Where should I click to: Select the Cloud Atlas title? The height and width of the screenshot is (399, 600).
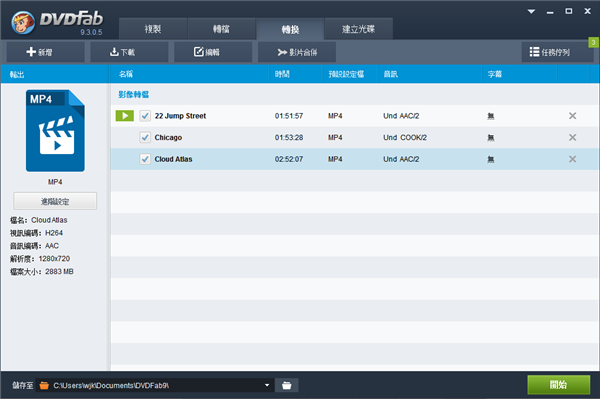[173, 159]
